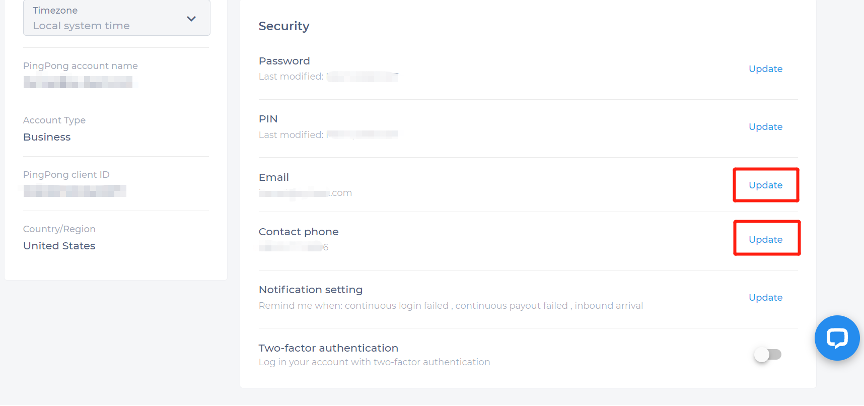Image resolution: width=864 pixels, height=406 pixels.
Task: Click the blurred email address value
Action: [x=305, y=193]
